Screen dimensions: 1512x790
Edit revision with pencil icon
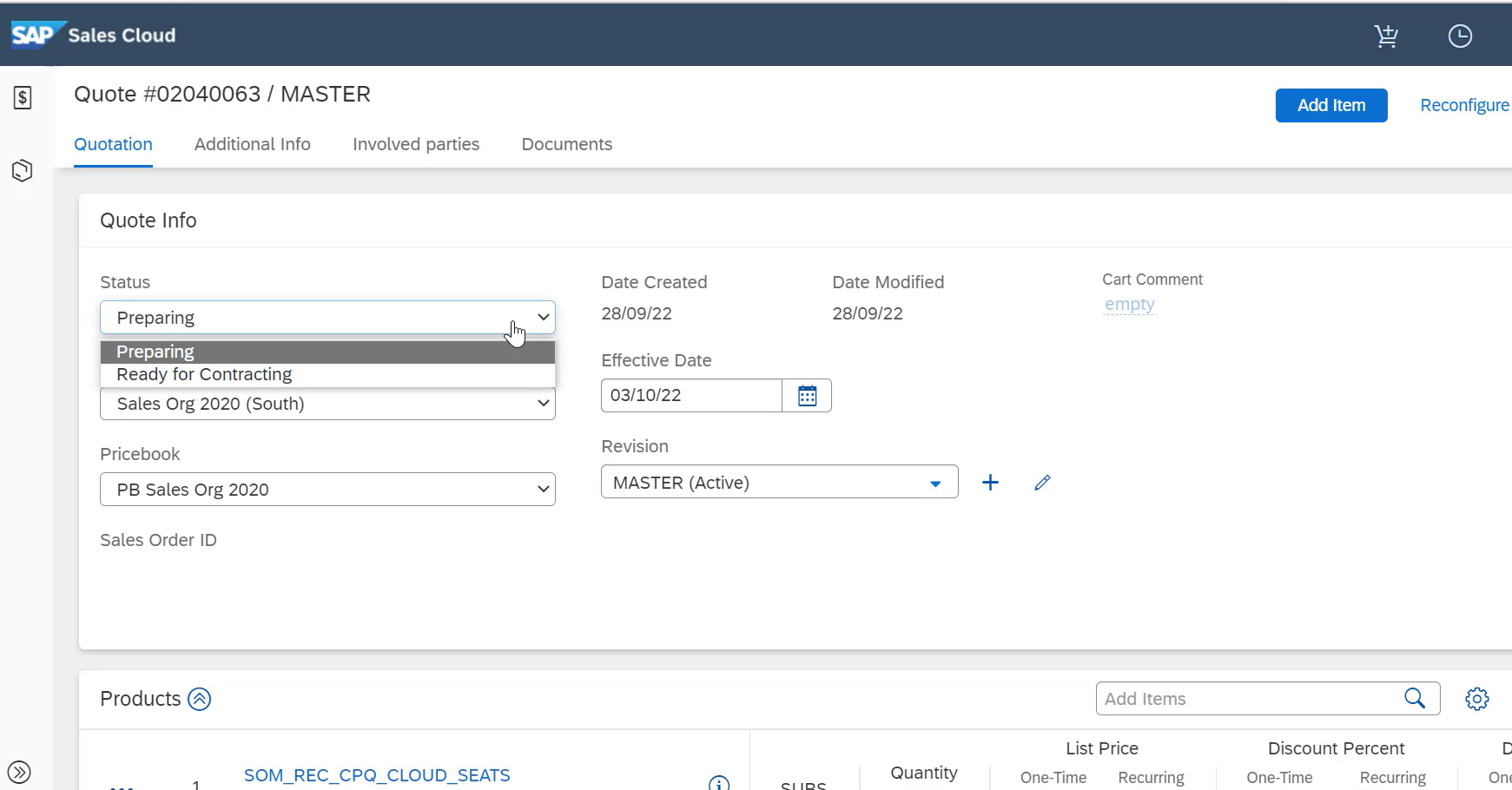1042,483
